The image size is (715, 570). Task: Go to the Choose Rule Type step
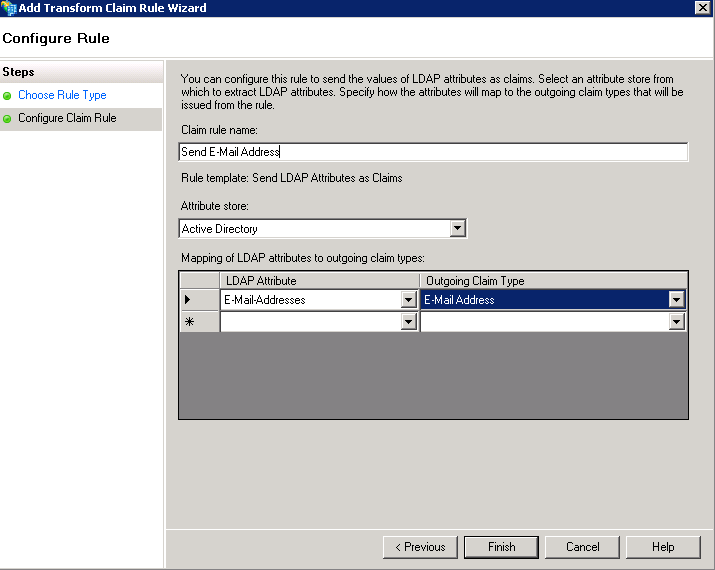(62, 96)
